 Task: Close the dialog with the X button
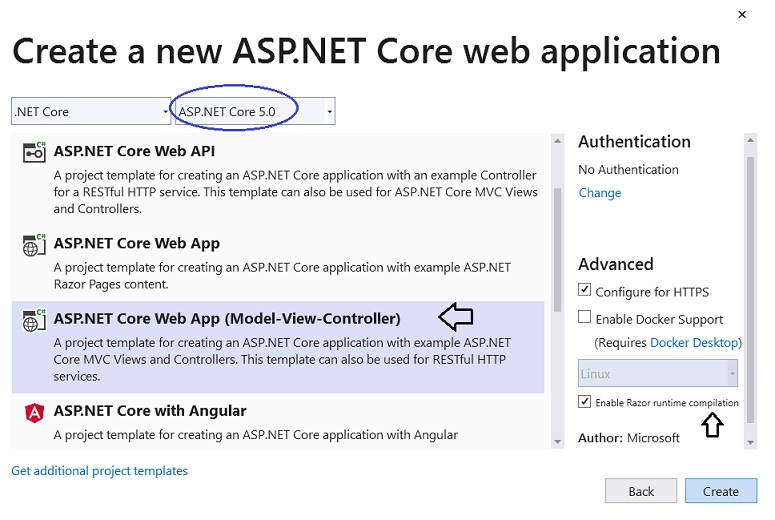click(742, 15)
